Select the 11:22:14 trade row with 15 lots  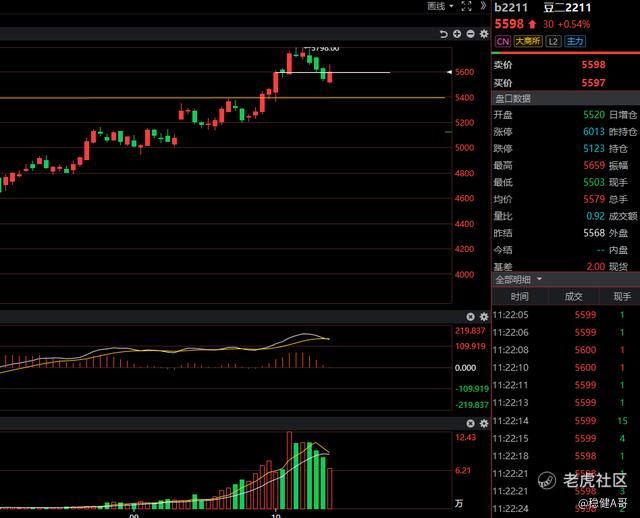pyautogui.click(x=565, y=421)
